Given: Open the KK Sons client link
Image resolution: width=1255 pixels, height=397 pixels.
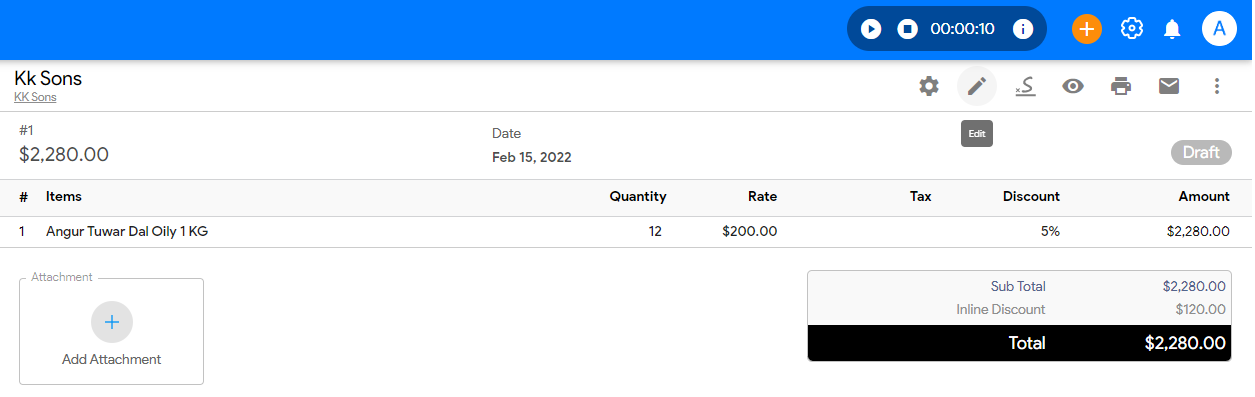Looking at the screenshot, I should click(x=35, y=98).
